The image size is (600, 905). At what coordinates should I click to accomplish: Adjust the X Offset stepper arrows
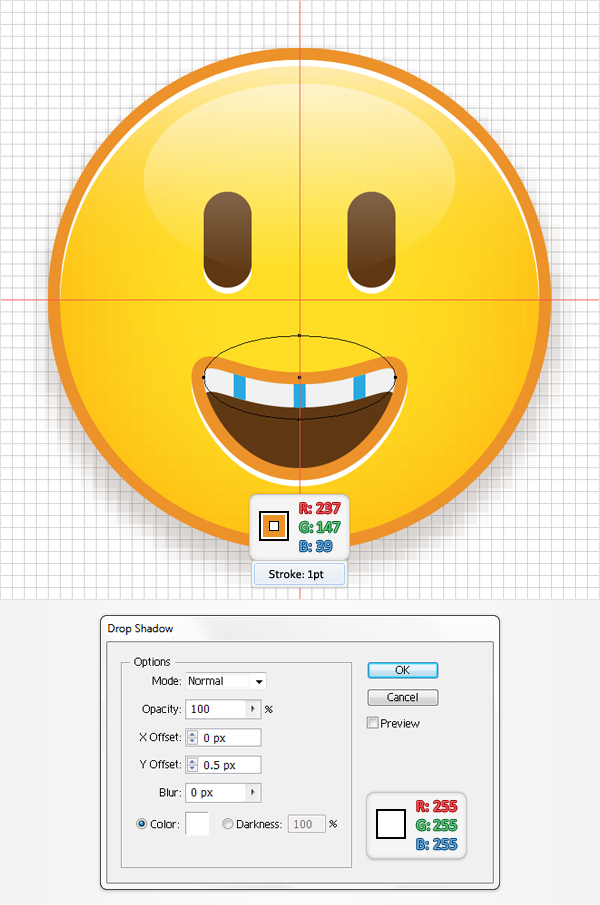(x=192, y=738)
